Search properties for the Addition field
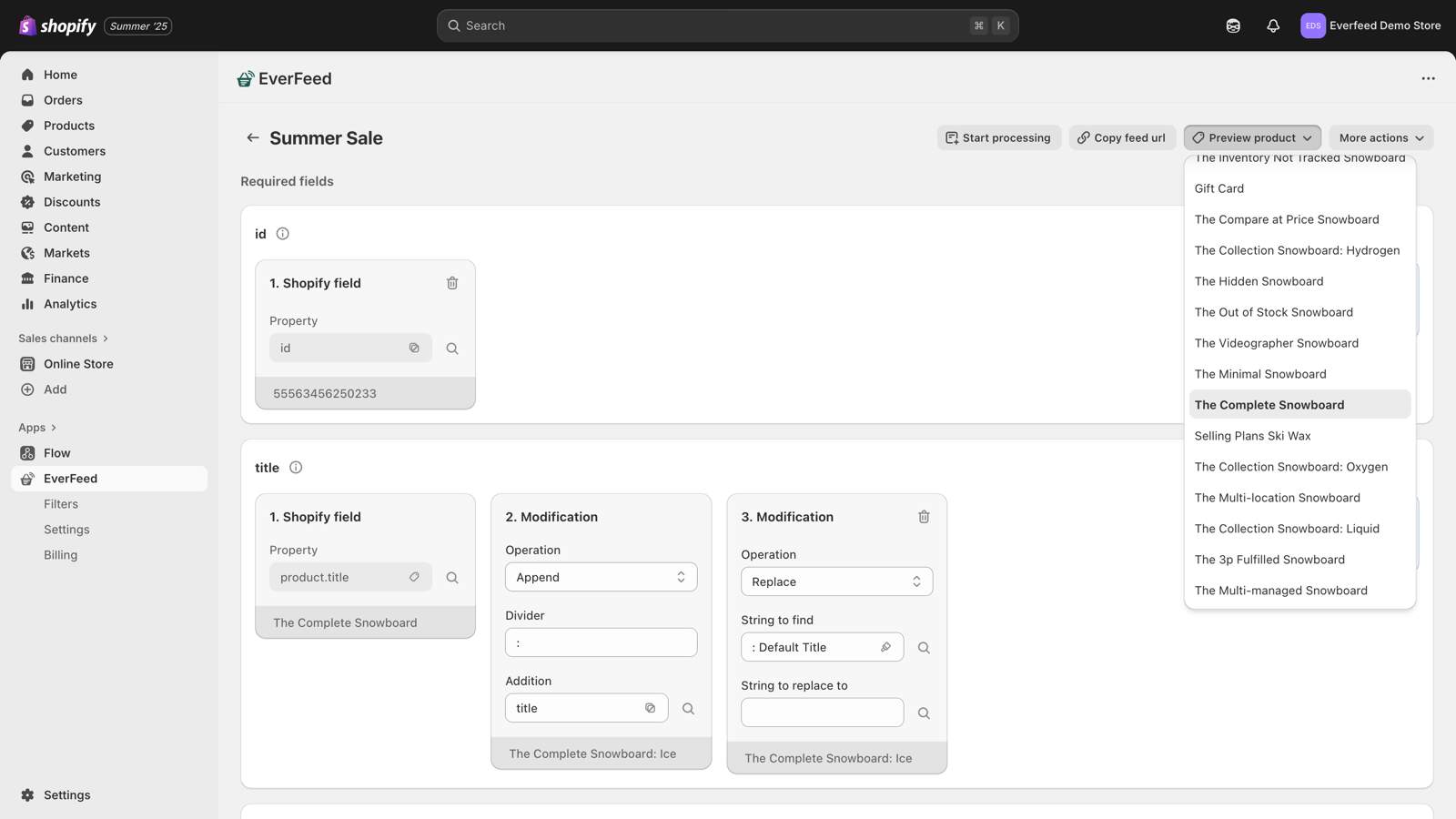The image size is (1456, 819). (x=688, y=709)
